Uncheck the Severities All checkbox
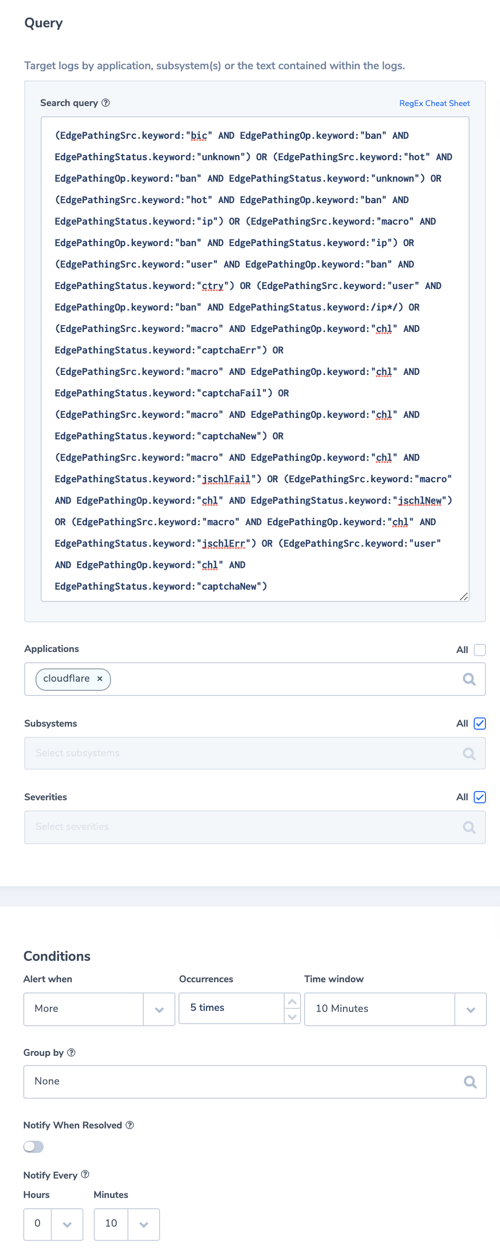Image resolution: width=500 pixels, height=1257 pixels. 480,797
